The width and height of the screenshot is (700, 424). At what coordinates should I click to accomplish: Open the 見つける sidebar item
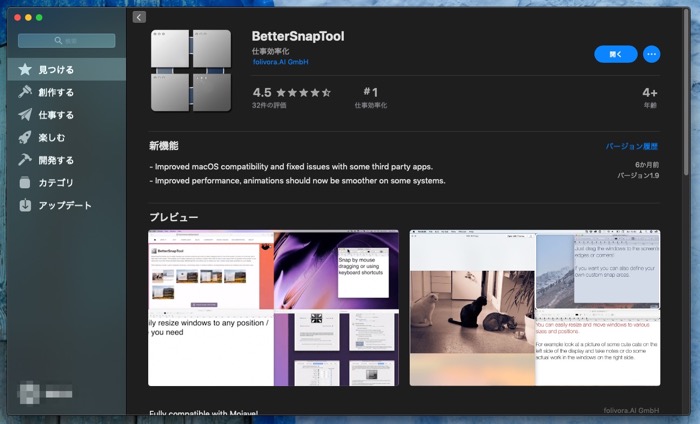pos(67,69)
